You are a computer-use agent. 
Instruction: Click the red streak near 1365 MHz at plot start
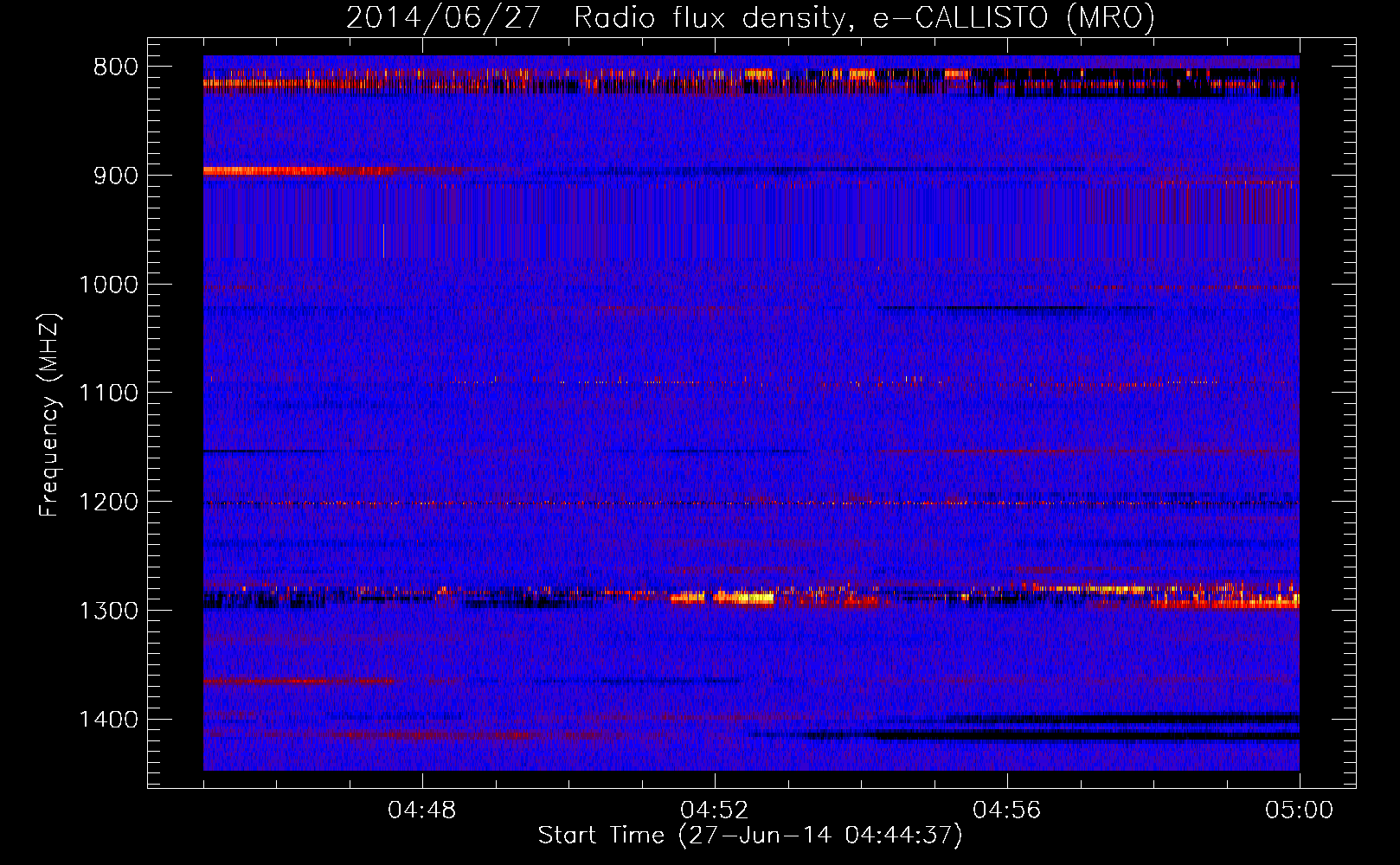(299, 681)
